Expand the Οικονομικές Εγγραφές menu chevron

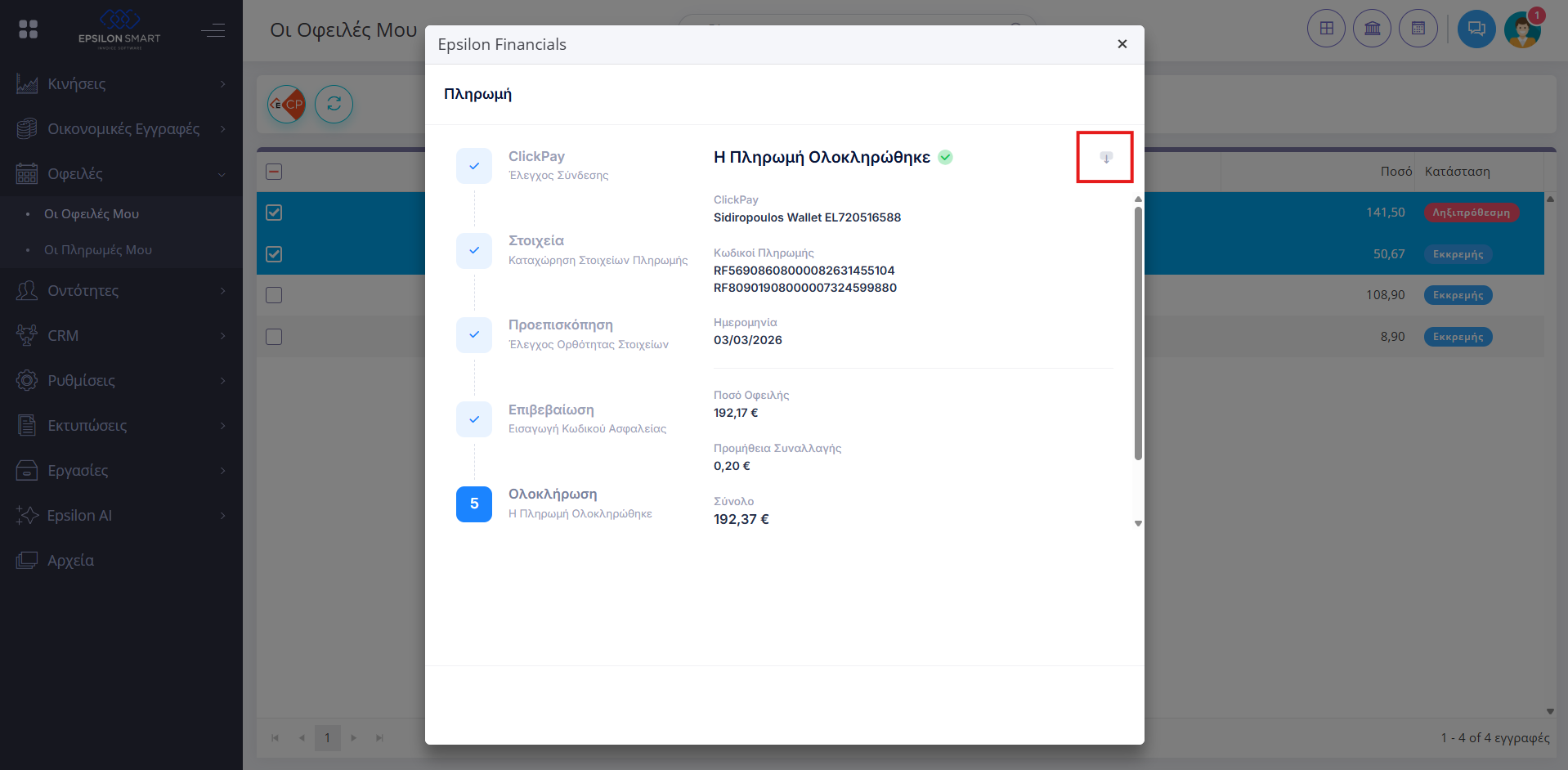pos(222,128)
